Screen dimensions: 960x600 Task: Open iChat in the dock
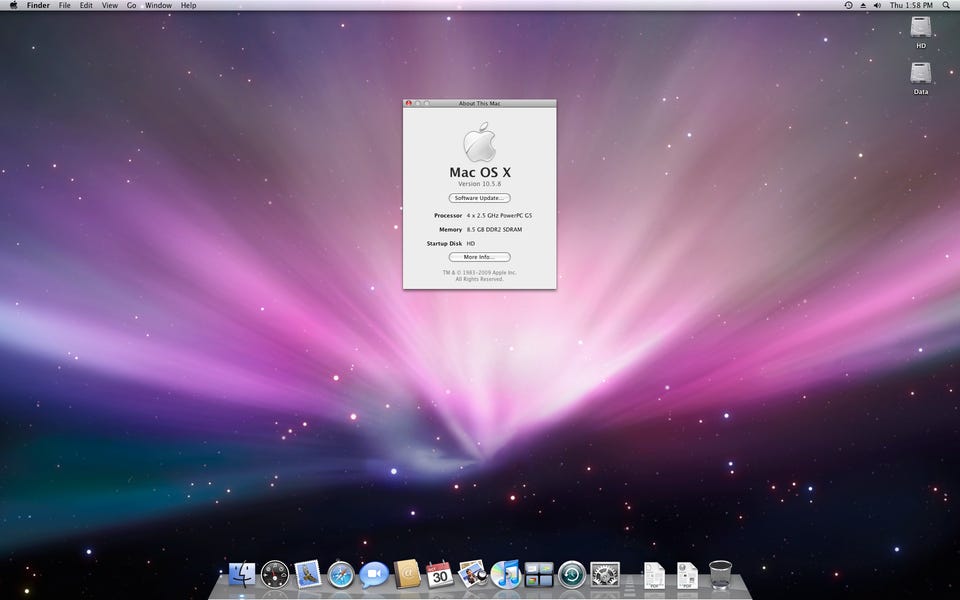pyautogui.click(x=374, y=574)
